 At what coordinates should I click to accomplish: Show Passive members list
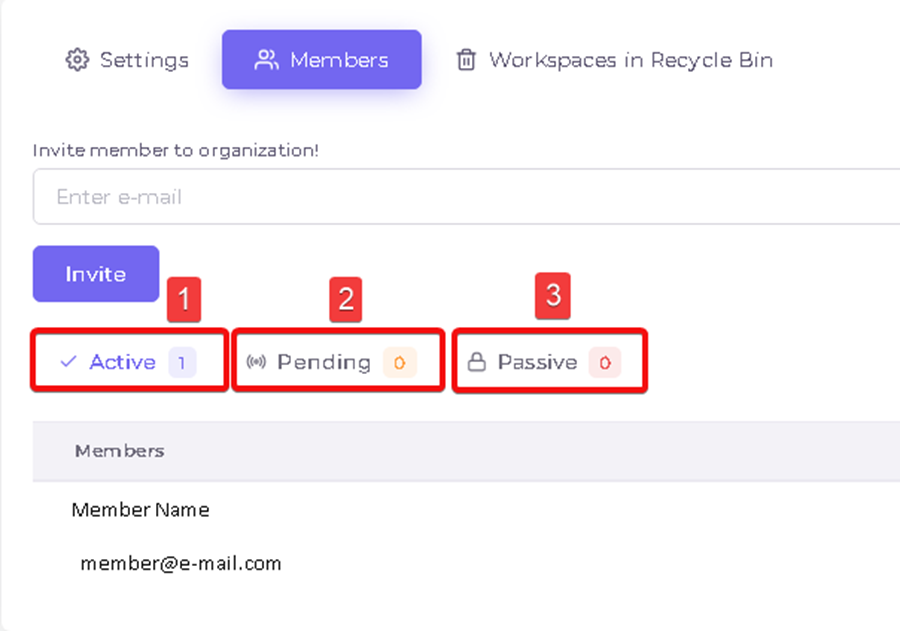tap(550, 362)
